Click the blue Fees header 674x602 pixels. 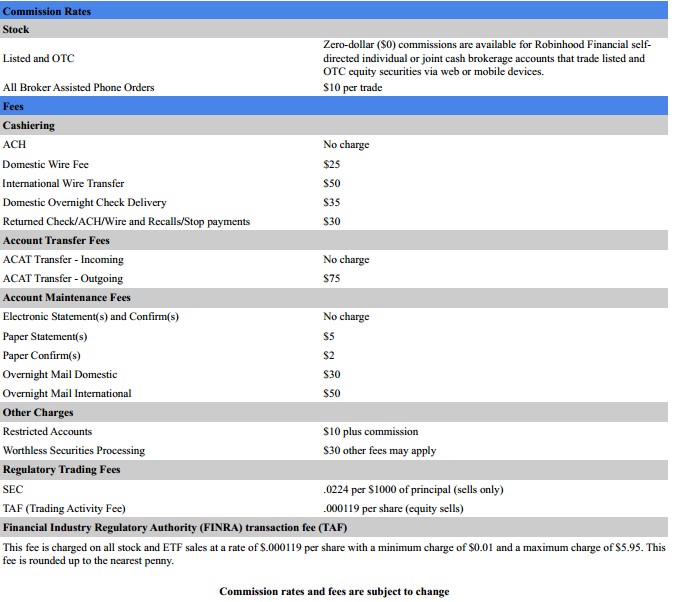point(13,106)
